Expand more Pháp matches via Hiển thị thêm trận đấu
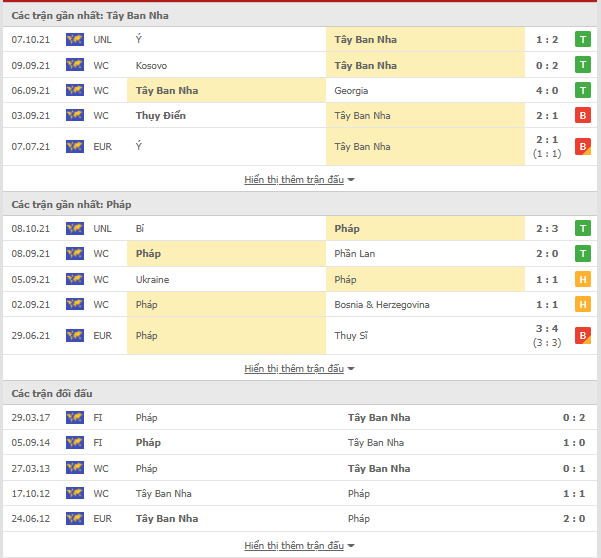601x558 pixels. (x=299, y=368)
